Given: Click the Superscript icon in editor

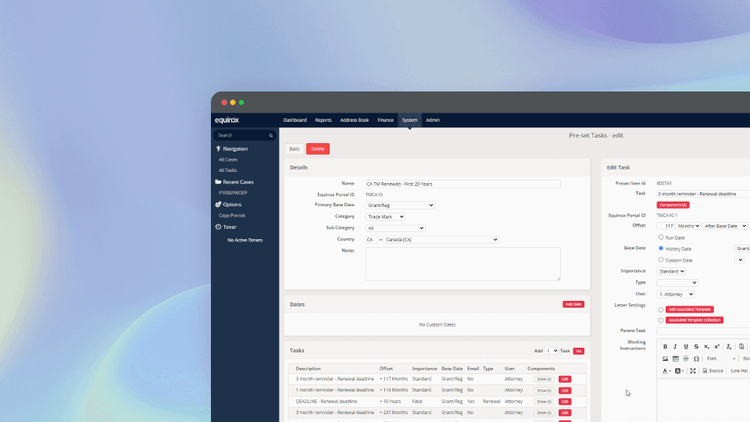Looking at the screenshot, I should point(717,346).
